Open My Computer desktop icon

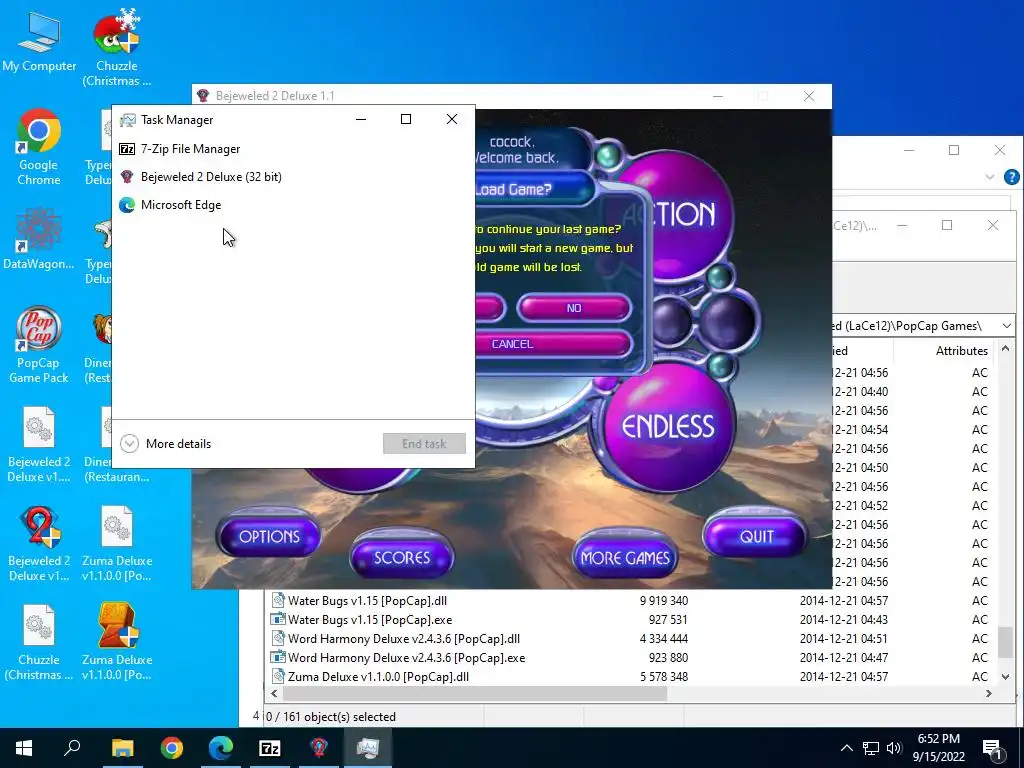coord(39,42)
